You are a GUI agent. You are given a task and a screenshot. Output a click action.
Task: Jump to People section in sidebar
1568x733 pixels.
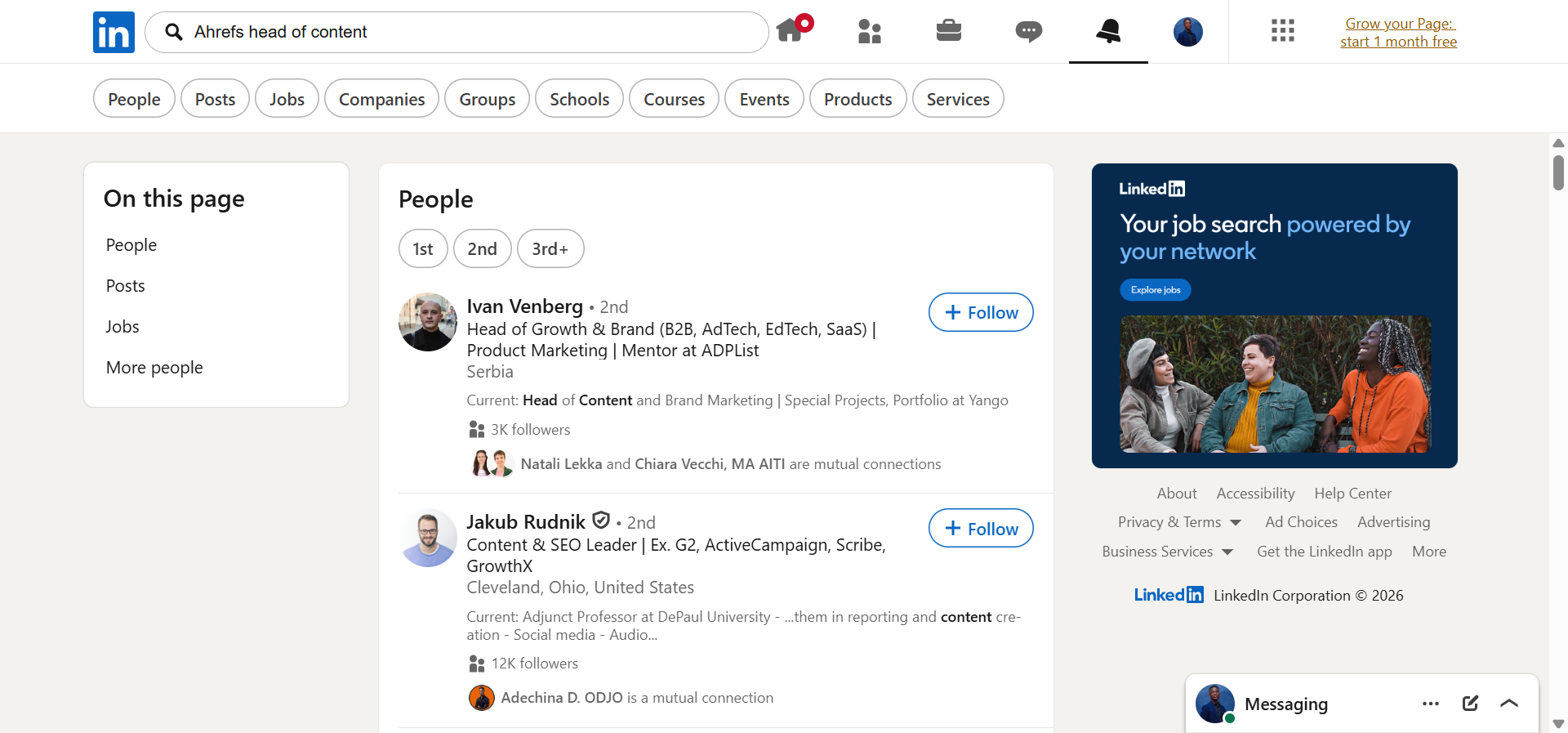[x=131, y=245]
